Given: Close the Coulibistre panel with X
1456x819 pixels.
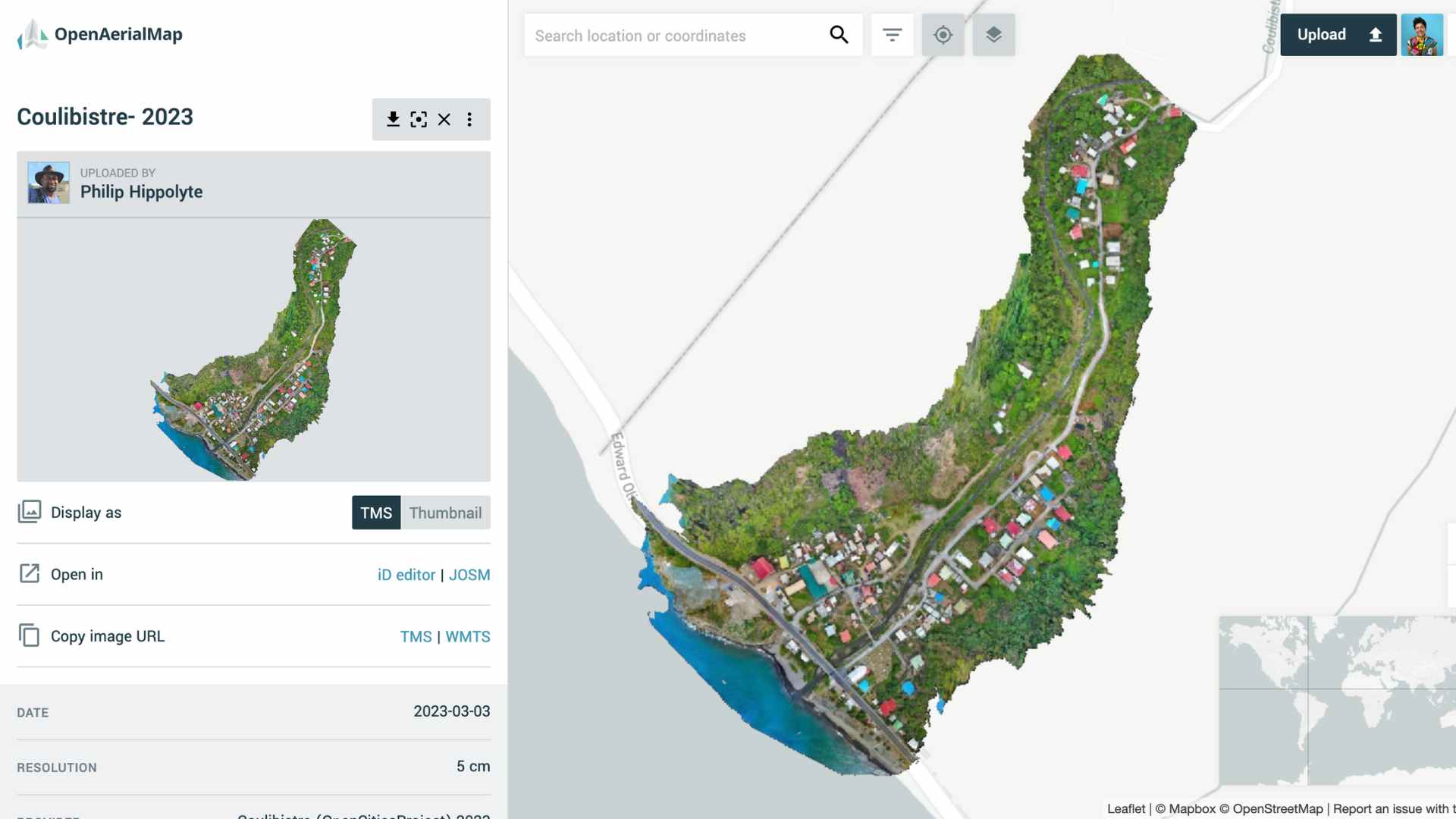Looking at the screenshot, I should pos(443,118).
